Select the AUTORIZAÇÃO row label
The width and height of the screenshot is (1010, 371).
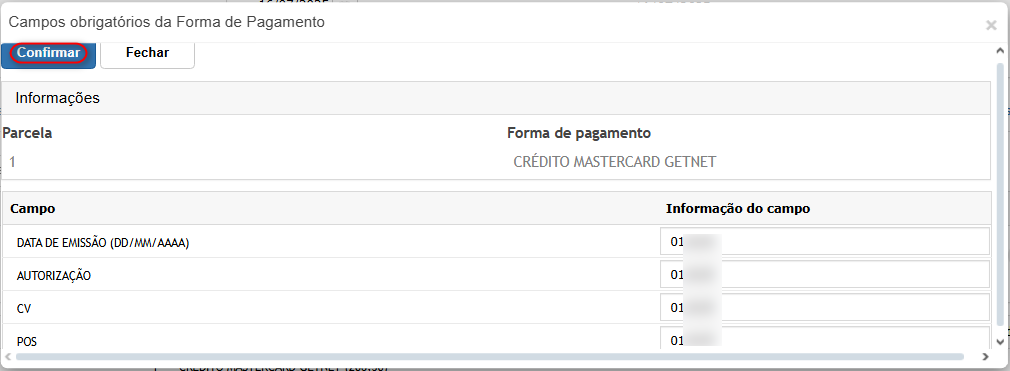click(x=54, y=276)
